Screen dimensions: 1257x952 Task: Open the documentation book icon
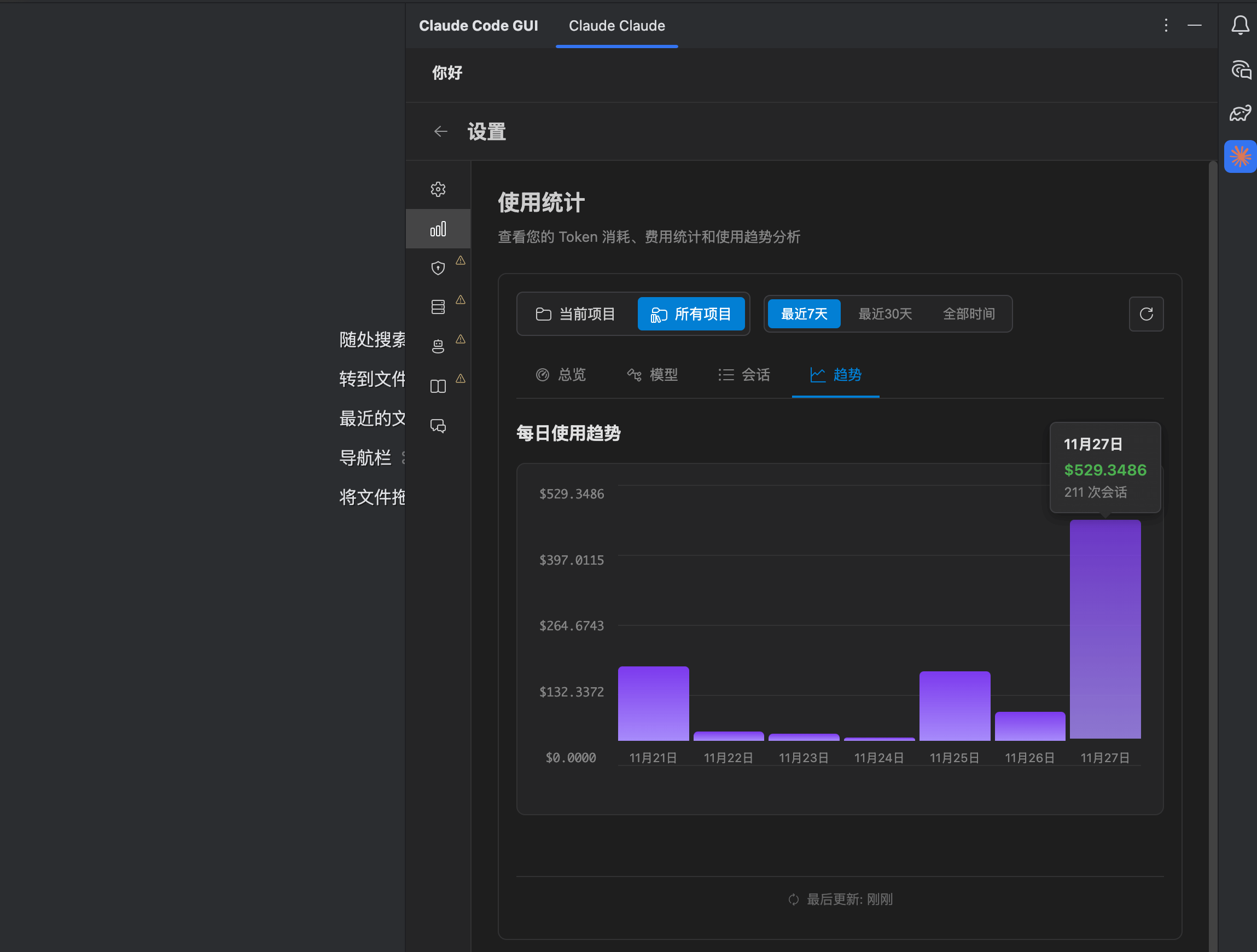pos(438,386)
